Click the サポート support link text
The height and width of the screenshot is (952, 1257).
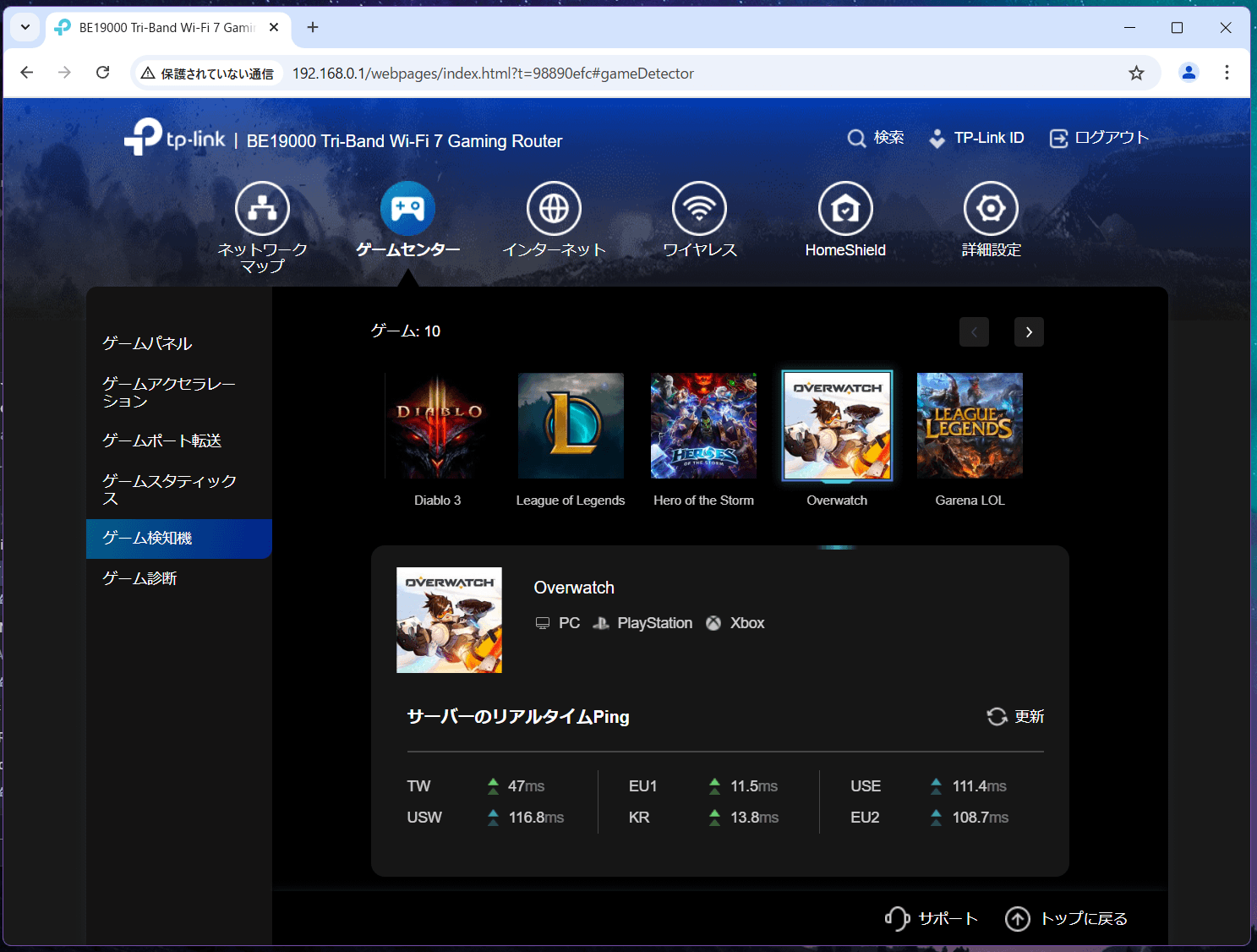pyautogui.click(x=948, y=919)
